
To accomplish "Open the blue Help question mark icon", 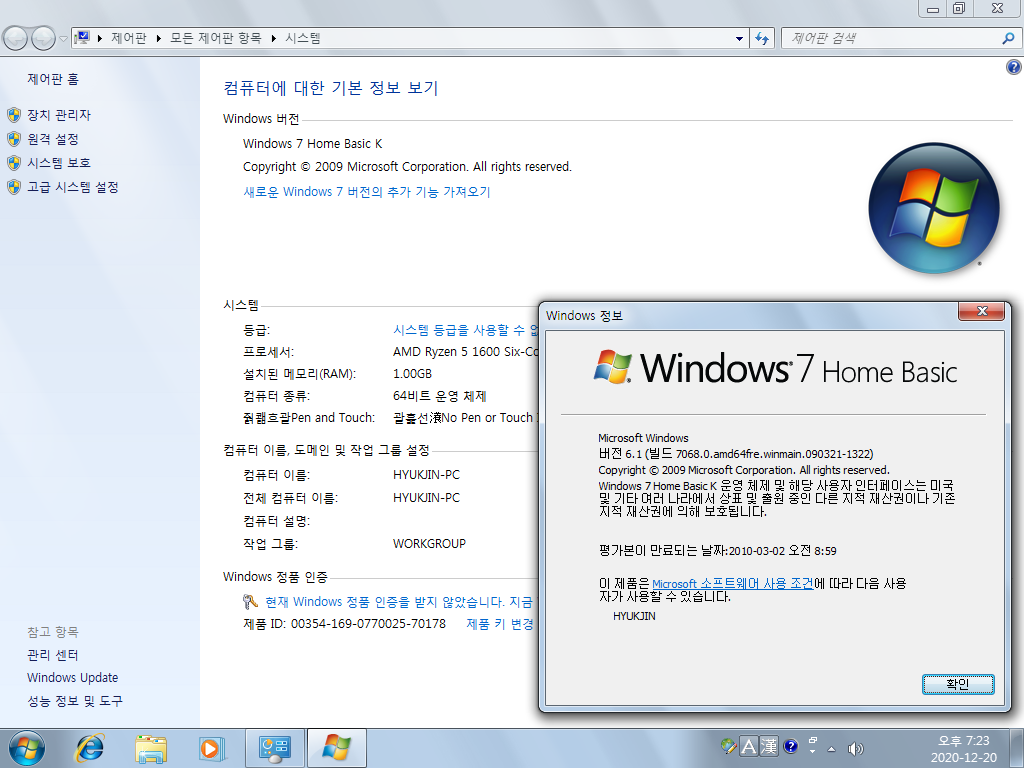I will pos(1013,67).
